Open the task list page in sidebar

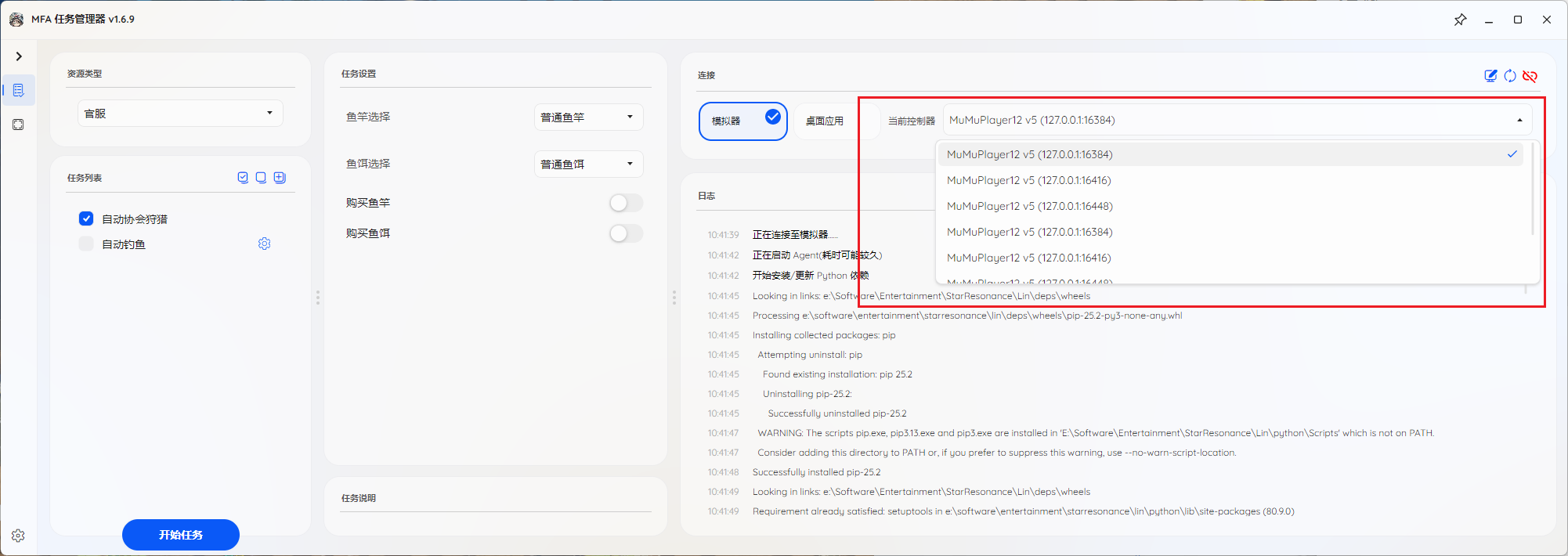coord(19,91)
